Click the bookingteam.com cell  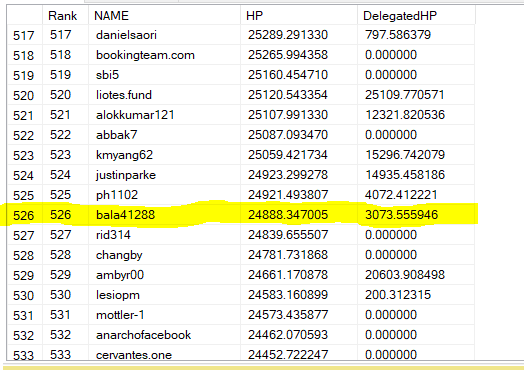164,55
